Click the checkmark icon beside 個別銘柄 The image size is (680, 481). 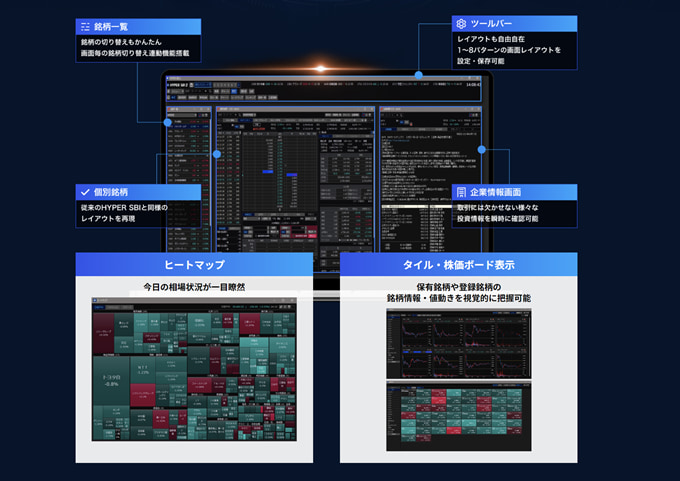[85, 192]
